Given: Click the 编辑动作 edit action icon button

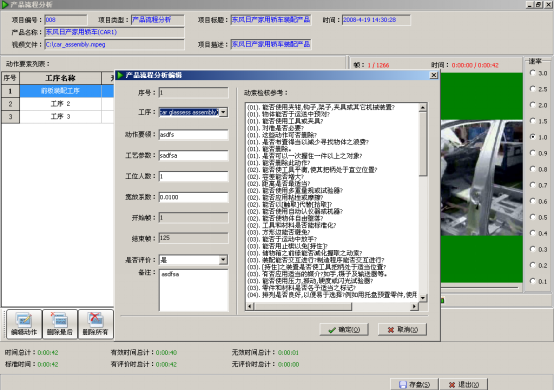Looking at the screenshot, I should pyautogui.click(x=24, y=324).
